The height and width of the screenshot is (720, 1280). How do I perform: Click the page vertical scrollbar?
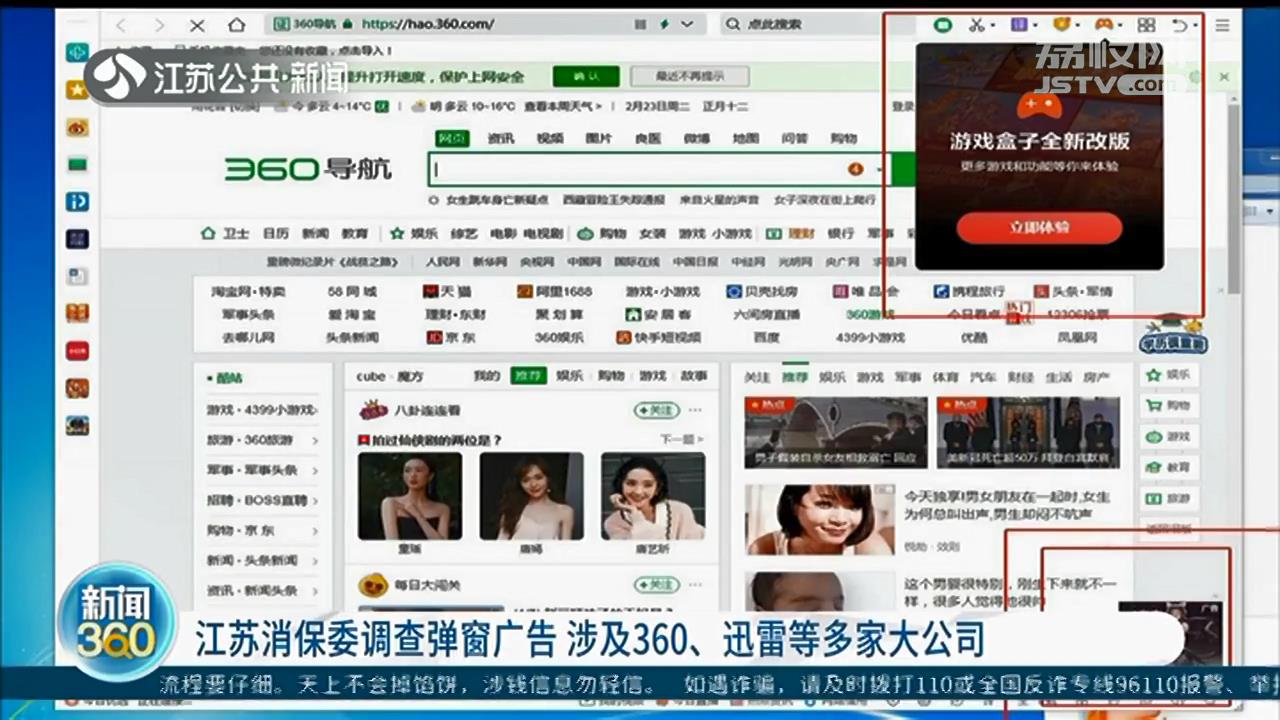1234,200
